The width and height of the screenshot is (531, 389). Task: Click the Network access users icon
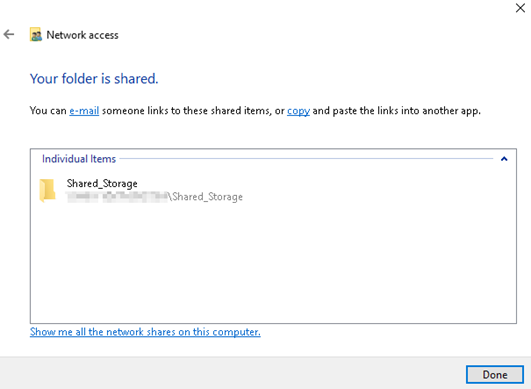point(36,35)
